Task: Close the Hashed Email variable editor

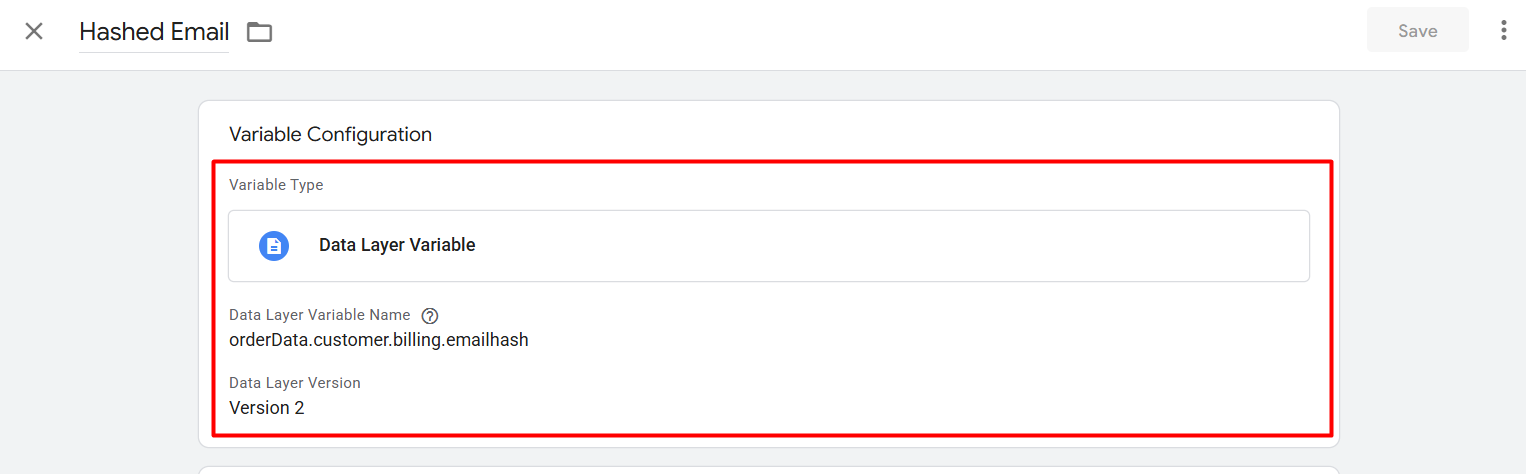Action: point(34,31)
